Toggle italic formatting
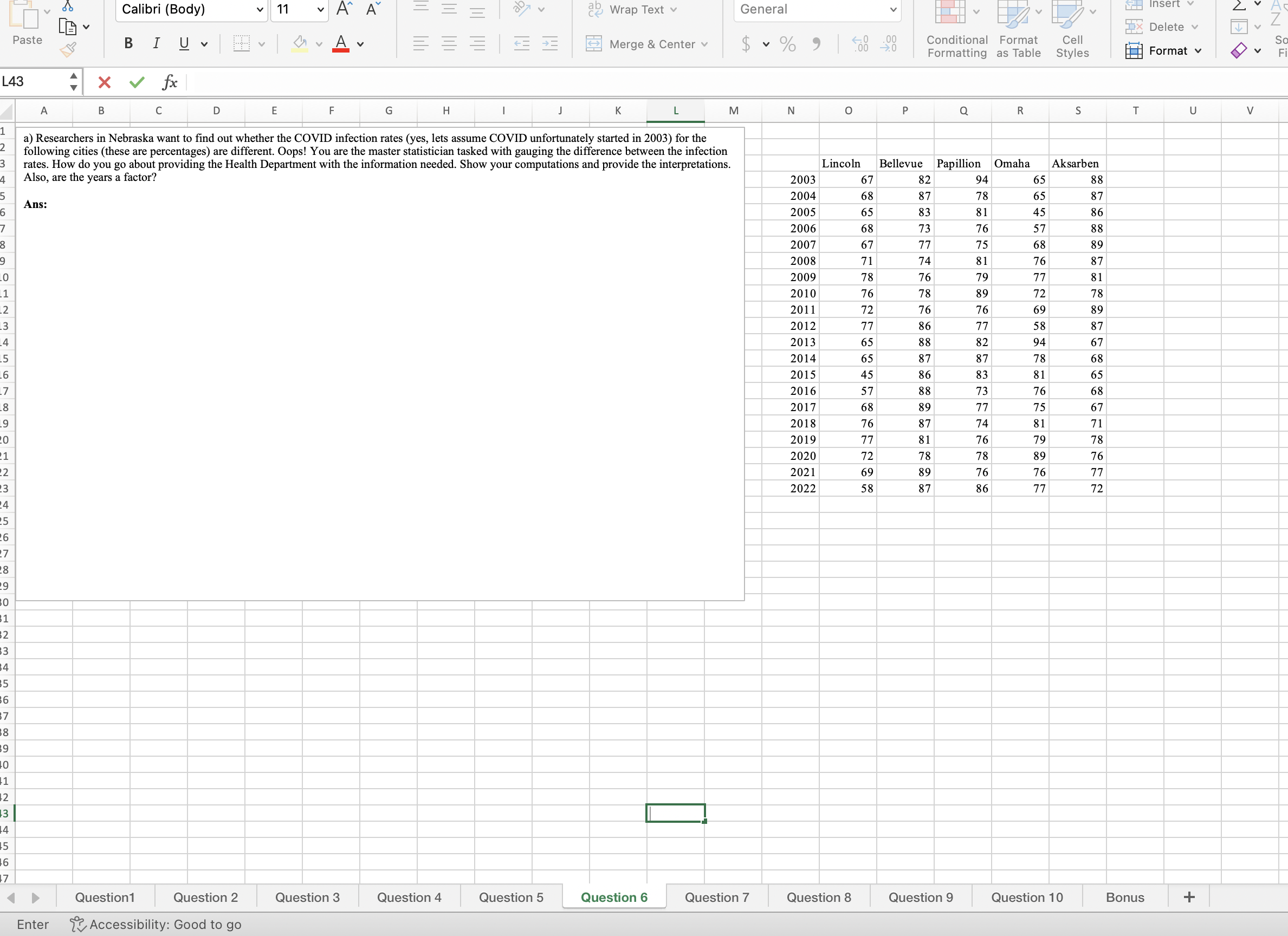Image resolution: width=1288 pixels, height=936 pixels. tap(156, 44)
